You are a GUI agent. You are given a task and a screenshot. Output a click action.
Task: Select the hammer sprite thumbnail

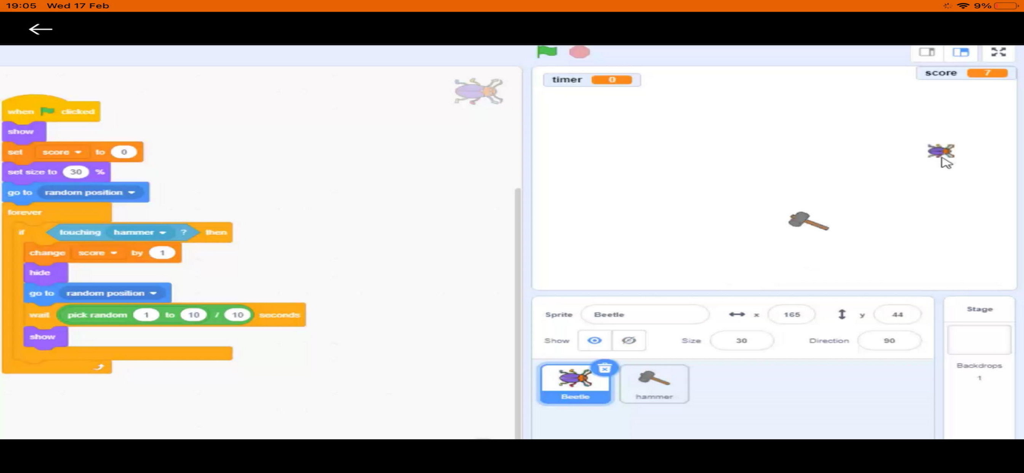654,383
